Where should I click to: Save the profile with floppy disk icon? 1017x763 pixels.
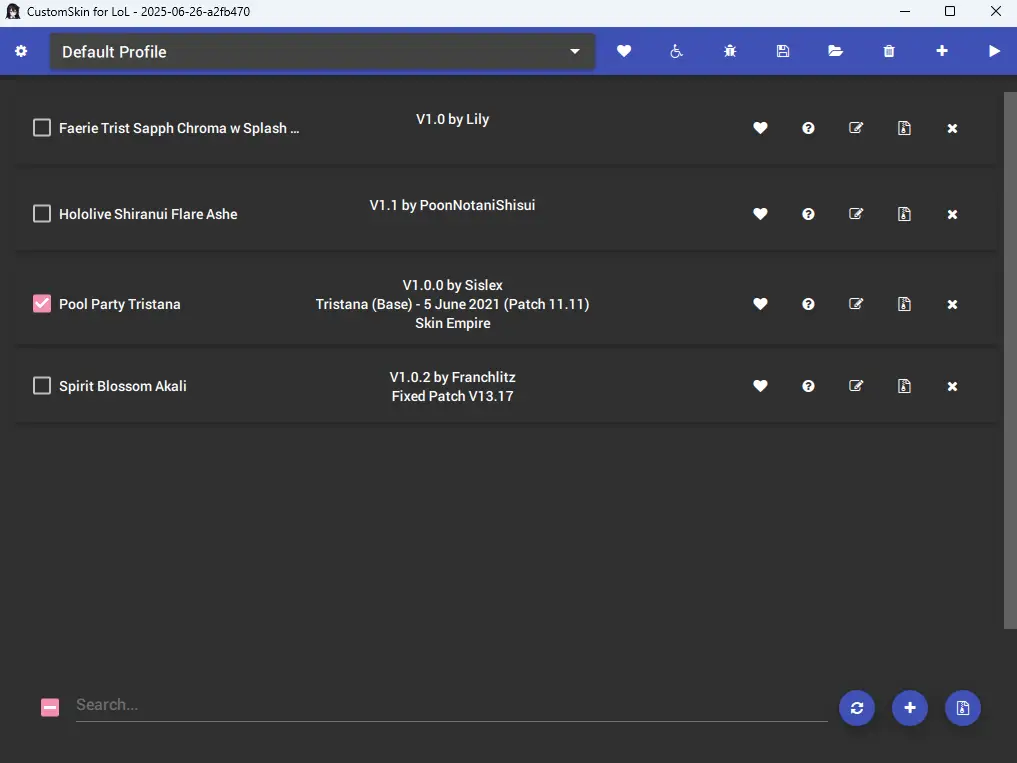783,51
